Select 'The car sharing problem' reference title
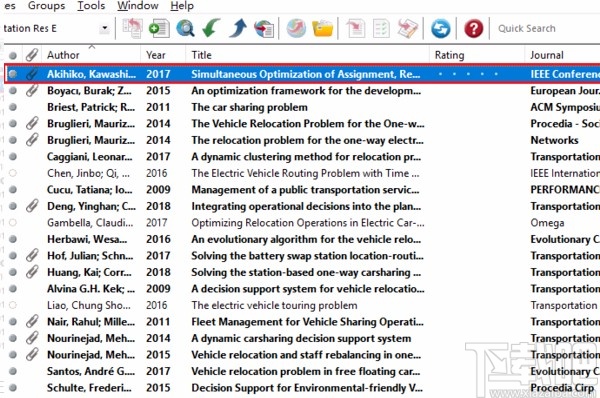Screen dimensions: 600x398 (249, 107)
